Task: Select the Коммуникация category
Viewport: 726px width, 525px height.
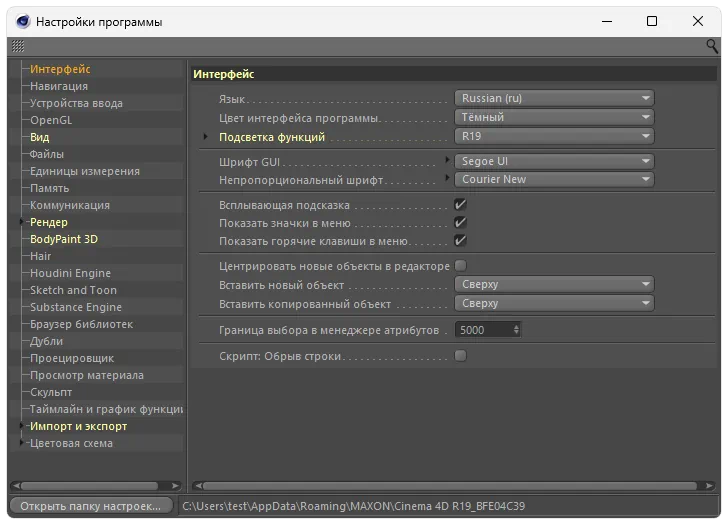Action: click(x=70, y=205)
